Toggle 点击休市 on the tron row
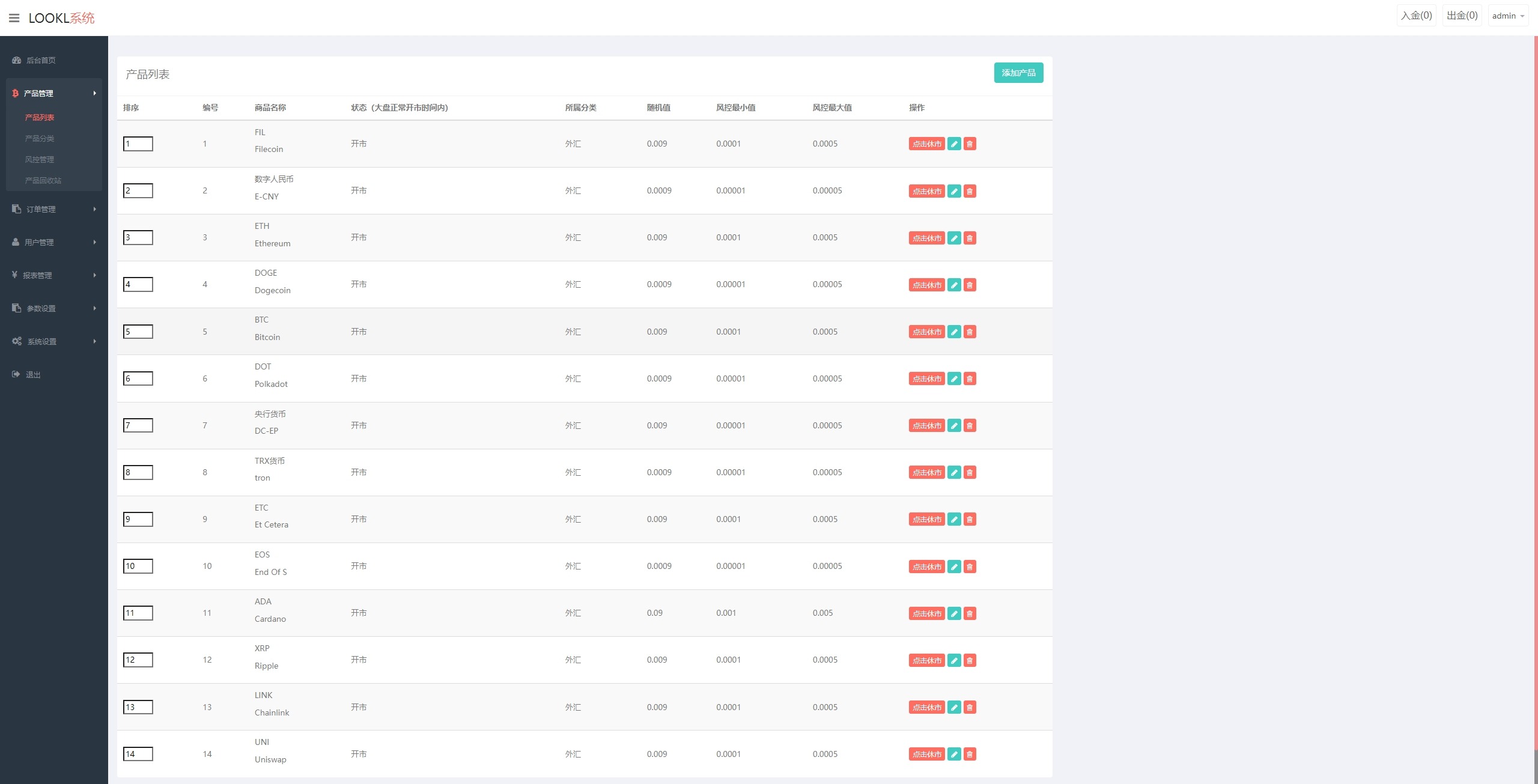 pos(926,473)
